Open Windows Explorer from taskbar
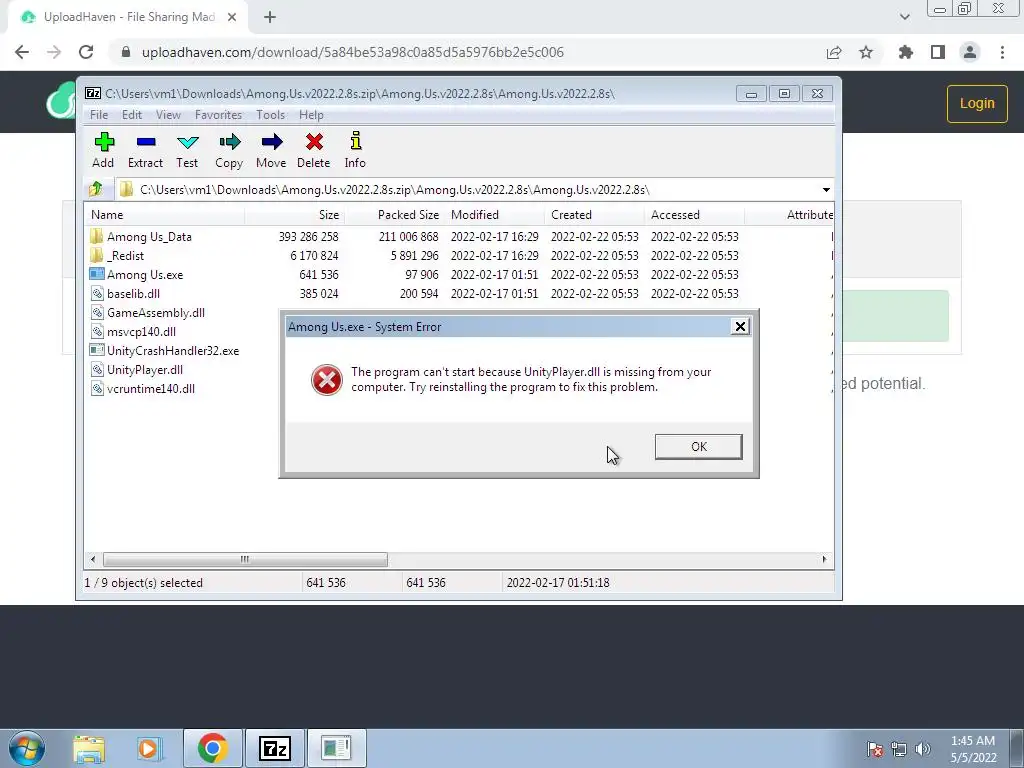 [89, 748]
